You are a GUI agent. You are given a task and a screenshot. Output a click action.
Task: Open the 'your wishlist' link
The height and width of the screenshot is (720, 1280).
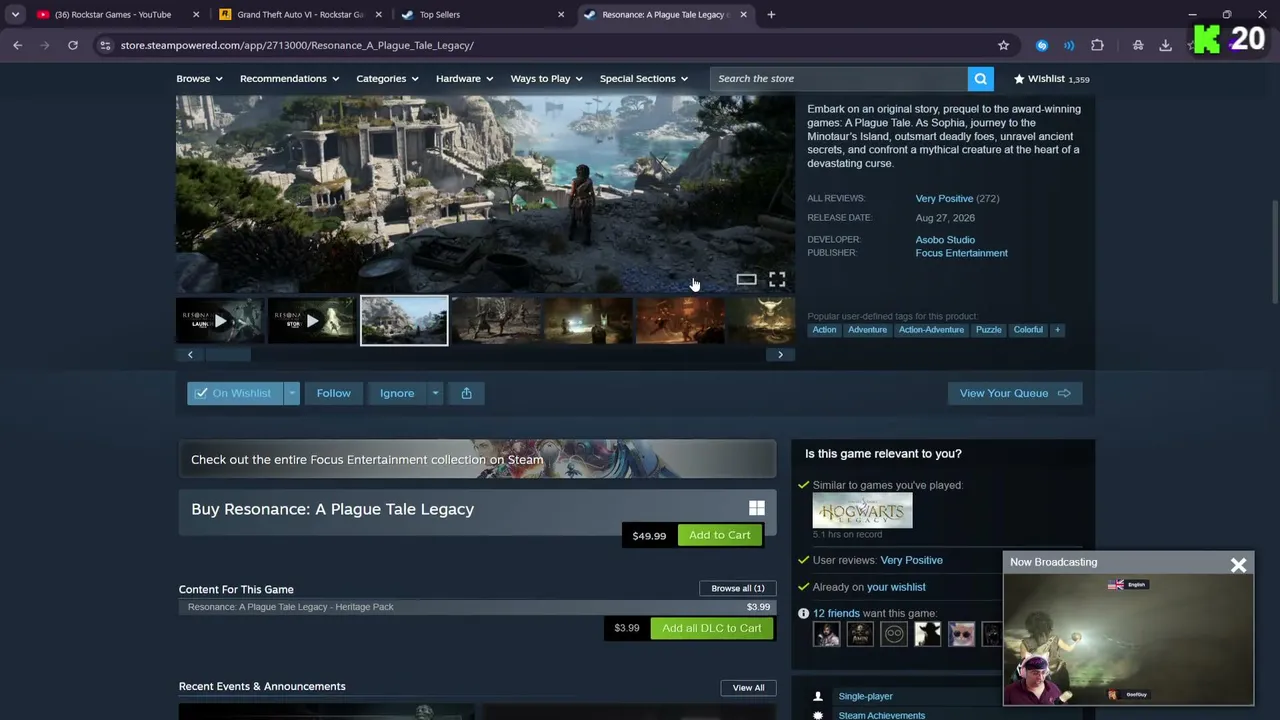pos(896,587)
